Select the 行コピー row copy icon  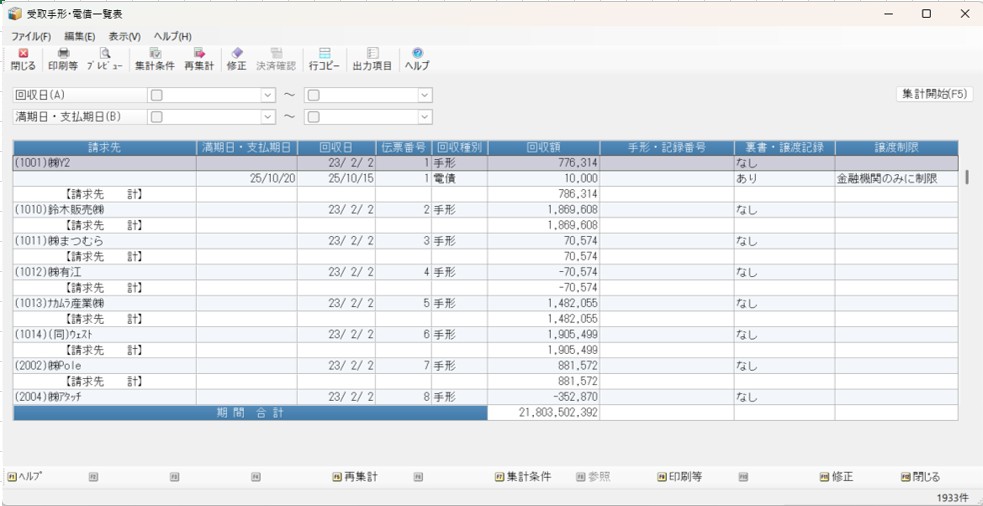(x=324, y=59)
